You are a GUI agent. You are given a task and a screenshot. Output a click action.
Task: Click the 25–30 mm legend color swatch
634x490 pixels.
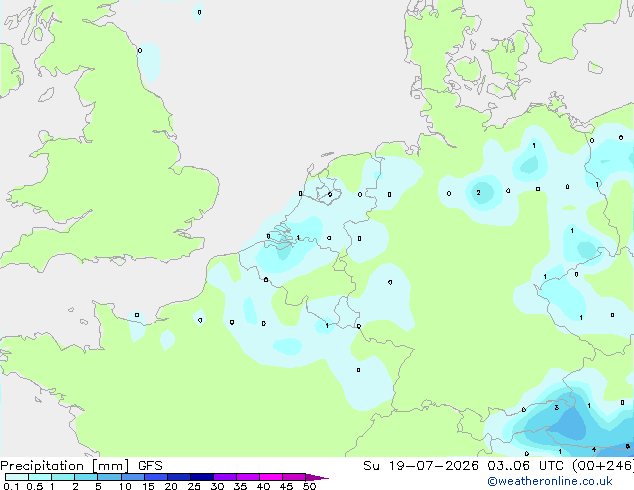[201, 477]
